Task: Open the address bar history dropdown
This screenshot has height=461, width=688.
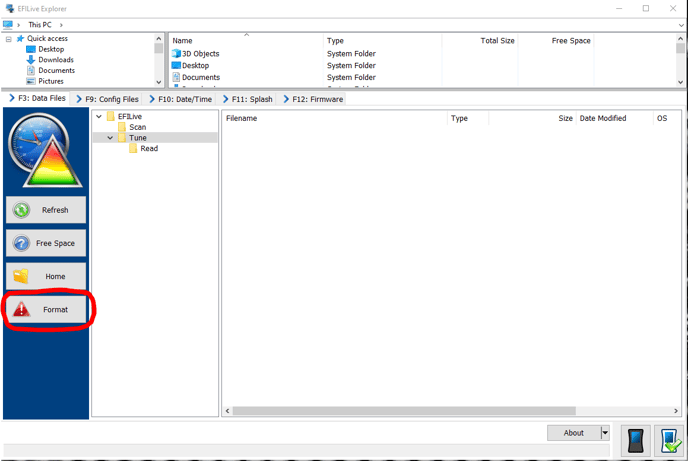Action: [x=681, y=25]
